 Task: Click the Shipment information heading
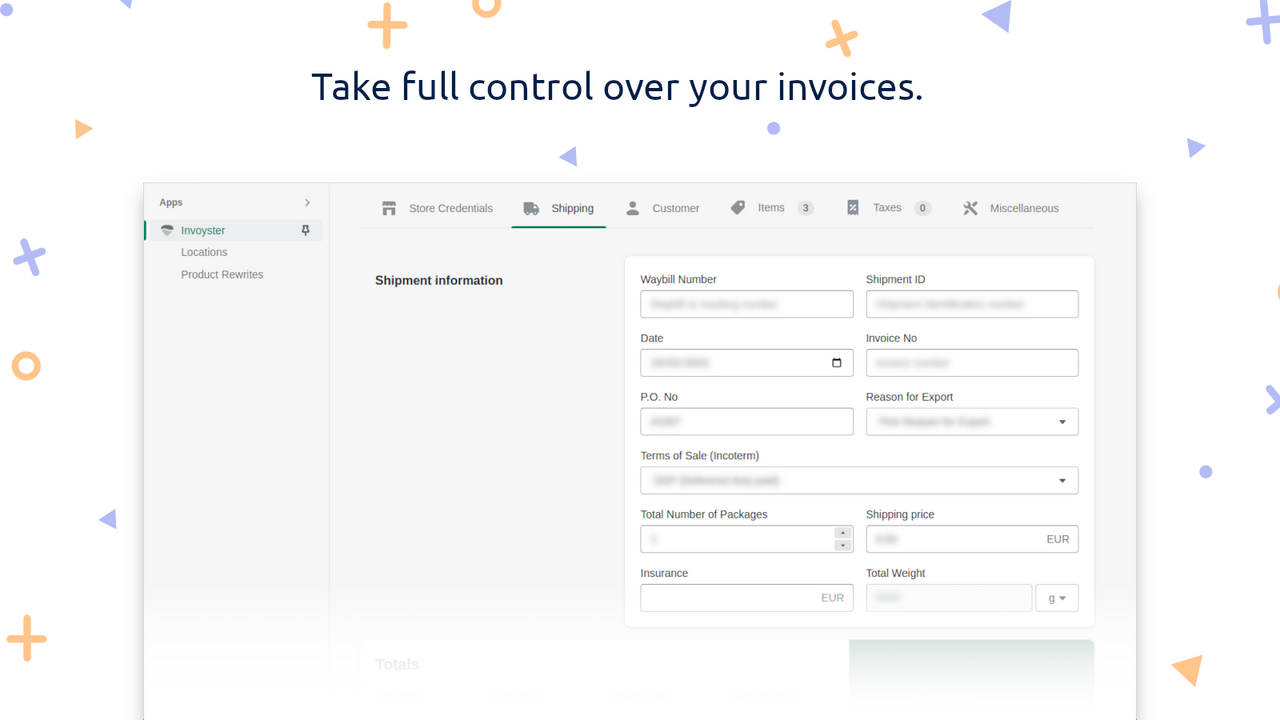[439, 281]
